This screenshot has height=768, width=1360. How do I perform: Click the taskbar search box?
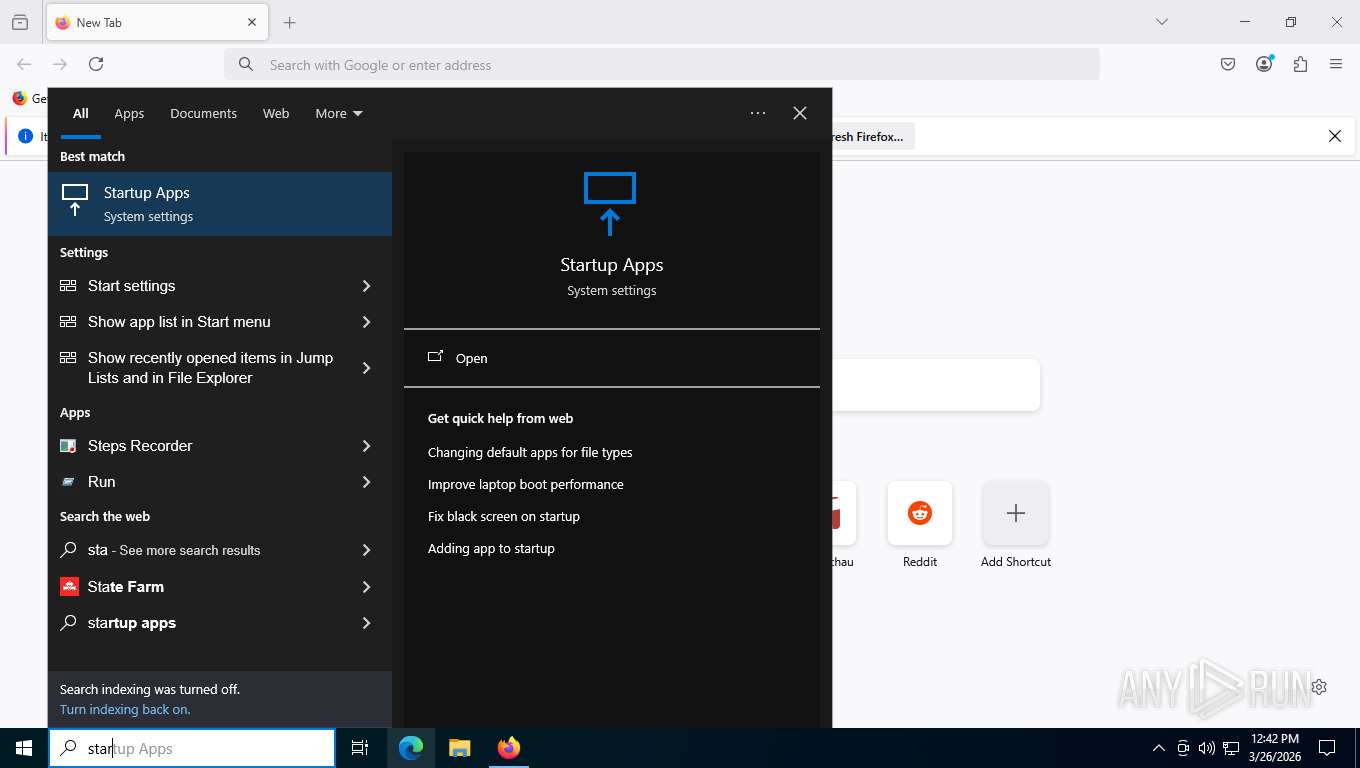pyautogui.click(x=192, y=748)
